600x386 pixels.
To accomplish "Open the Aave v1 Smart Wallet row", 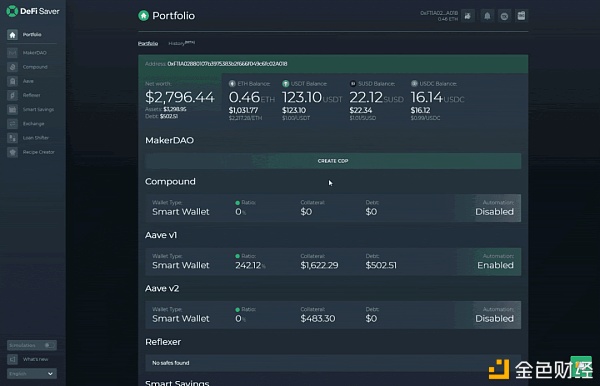I will tap(333, 262).
